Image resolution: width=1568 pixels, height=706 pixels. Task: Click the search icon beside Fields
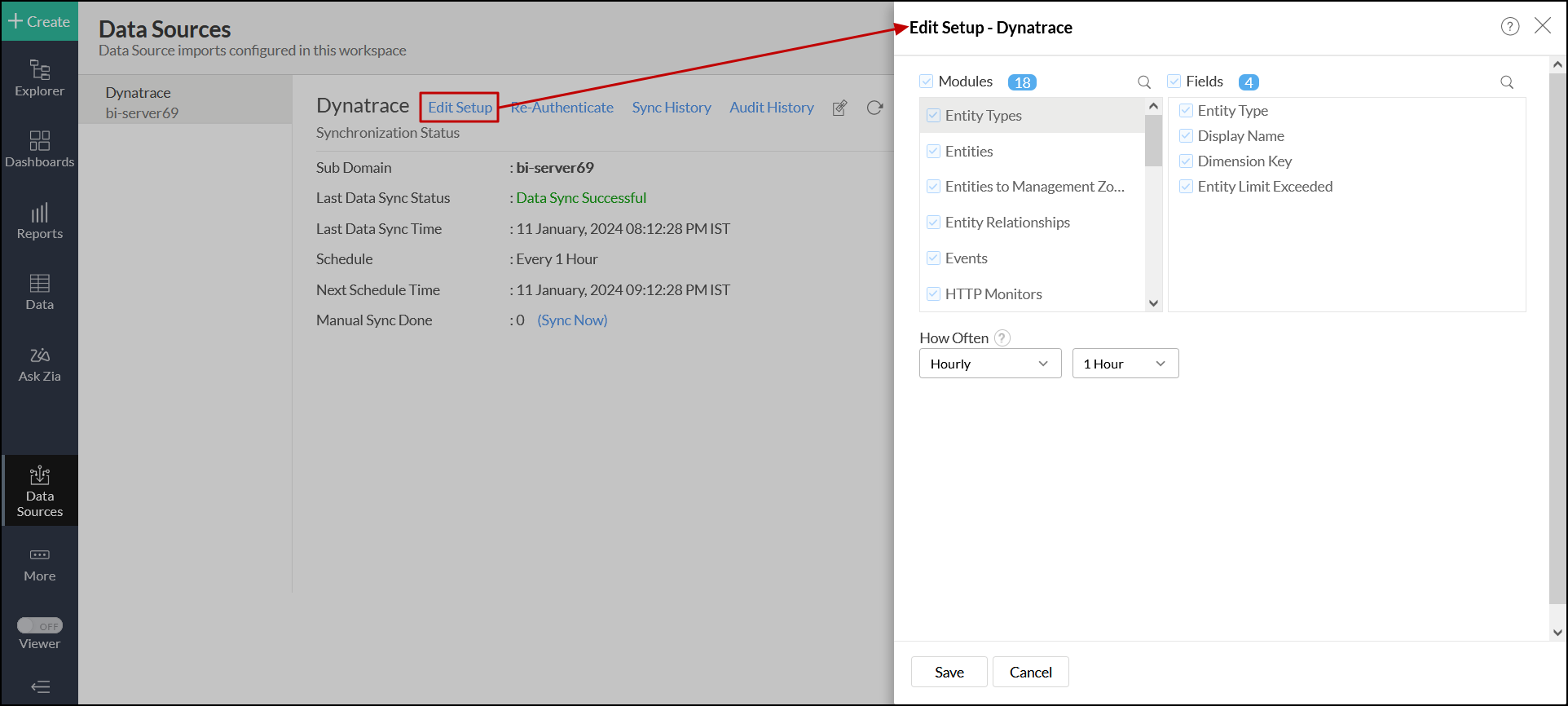tap(1507, 82)
